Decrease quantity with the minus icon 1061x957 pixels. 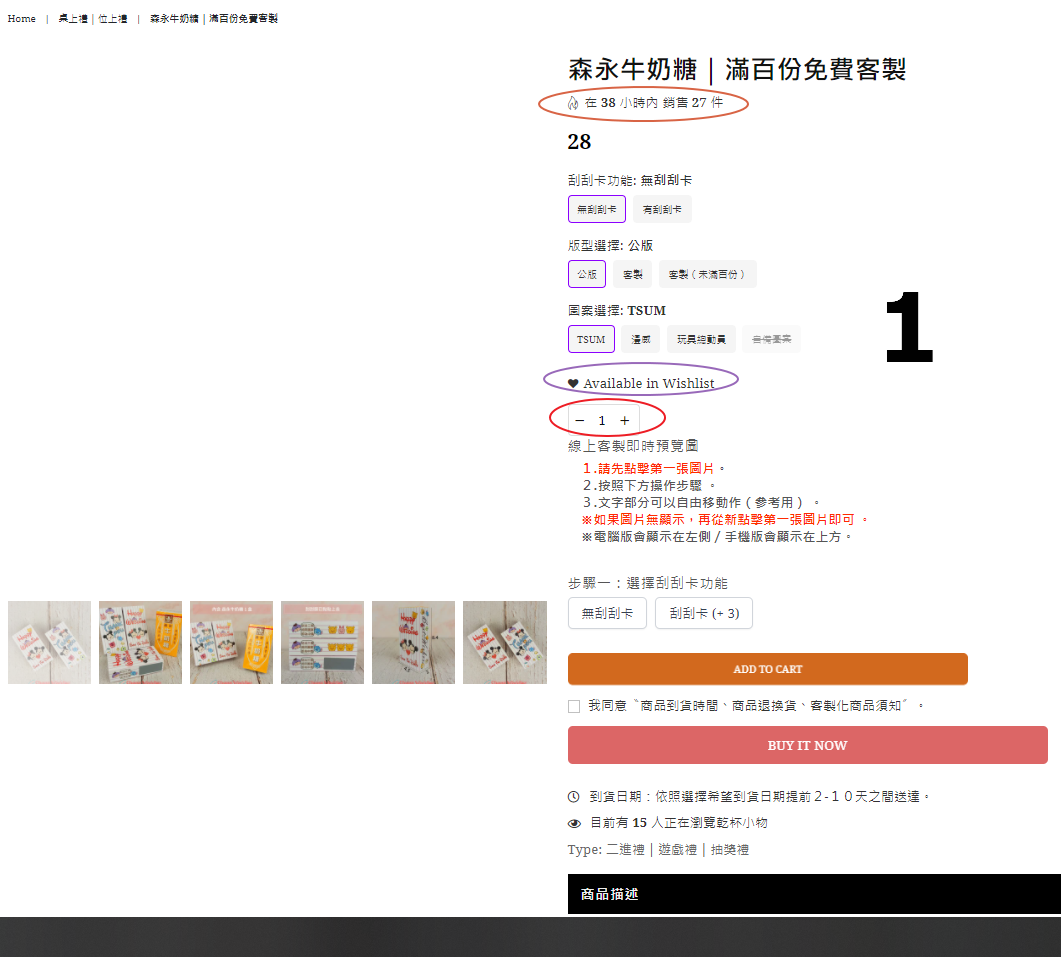point(580,421)
